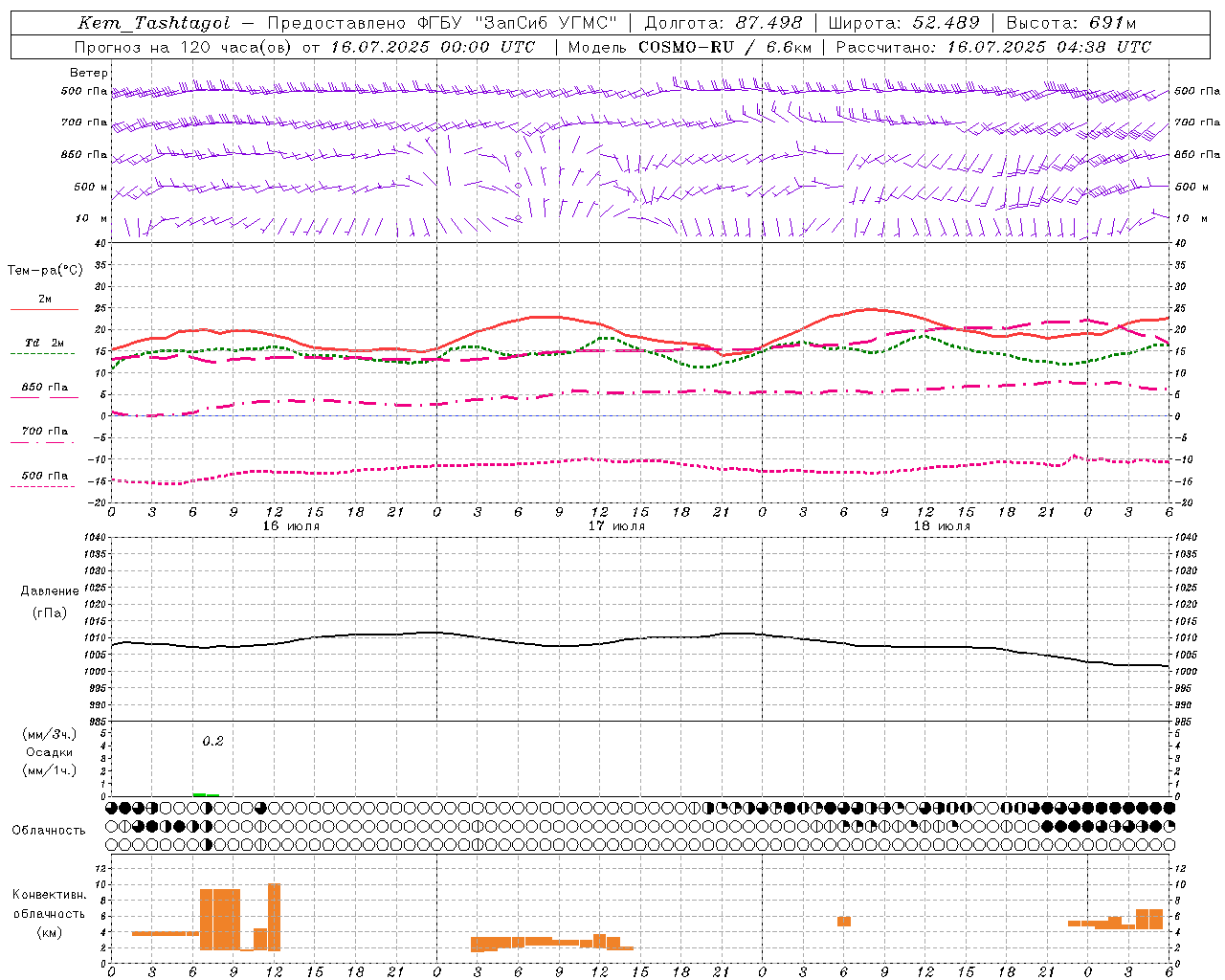This screenshot has height=980, width=1225.
Task: Click the "Облачность" cloudiness label
Action: pyautogui.click(x=49, y=831)
